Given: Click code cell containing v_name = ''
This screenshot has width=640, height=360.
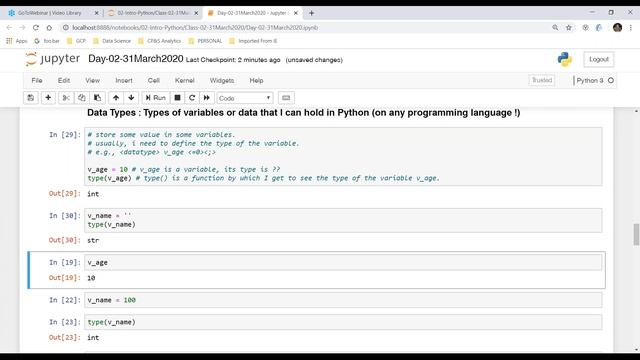Looking at the screenshot, I should click(x=343, y=220).
